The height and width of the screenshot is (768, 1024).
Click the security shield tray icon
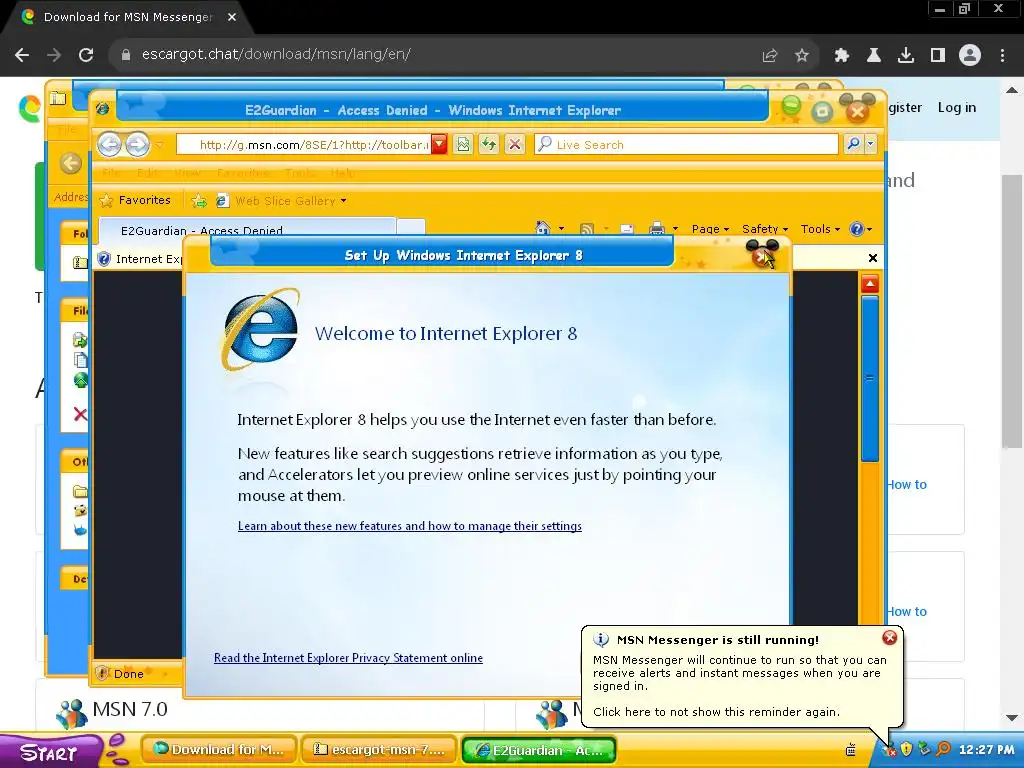[906, 749]
